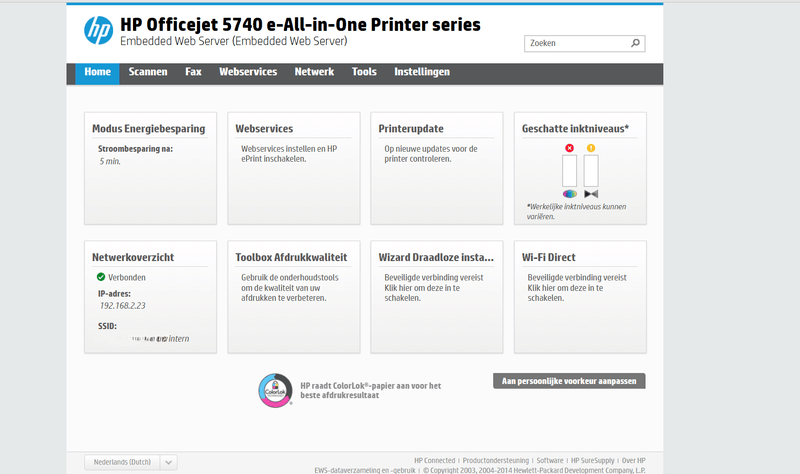The image size is (800, 474).
Task: Click the green Verbonden checkmark icon
Action: (101, 277)
